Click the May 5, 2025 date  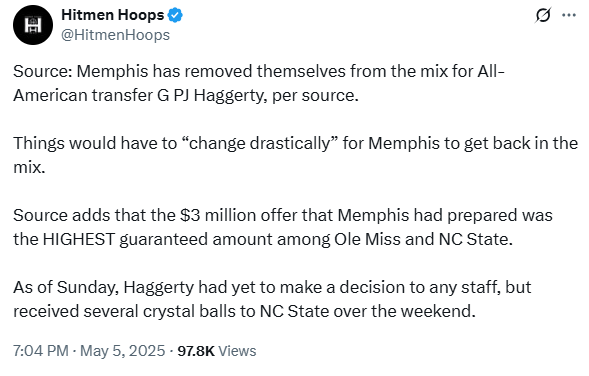pyautogui.click(x=122, y=351)
